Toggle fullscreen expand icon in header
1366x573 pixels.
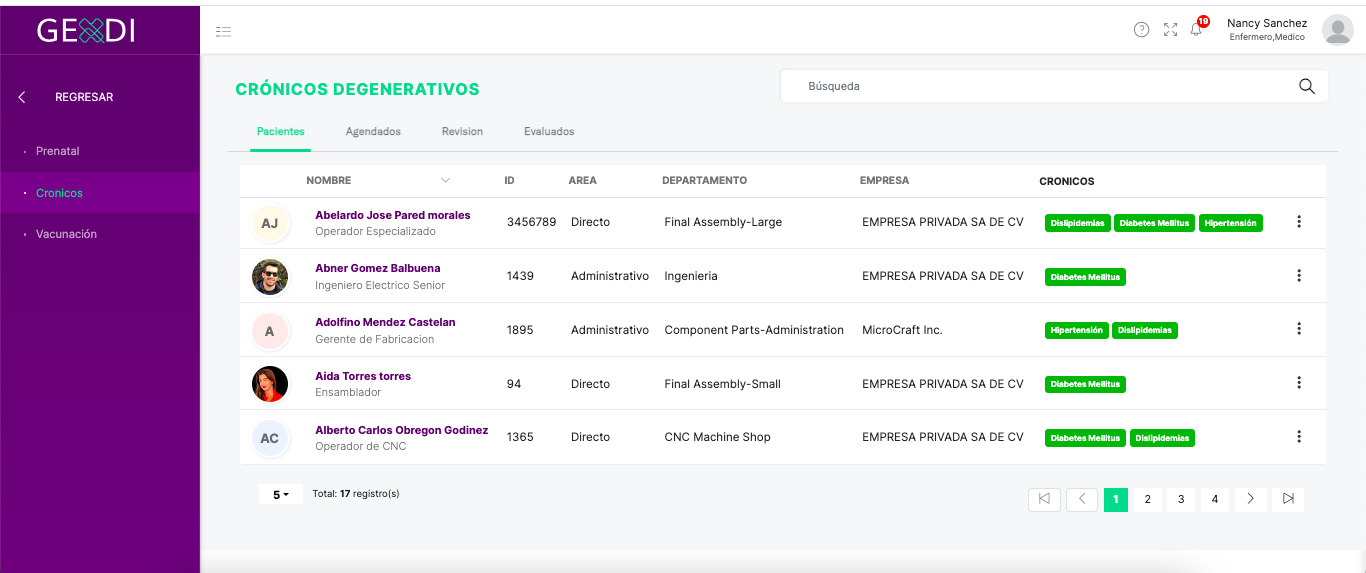1170,30
